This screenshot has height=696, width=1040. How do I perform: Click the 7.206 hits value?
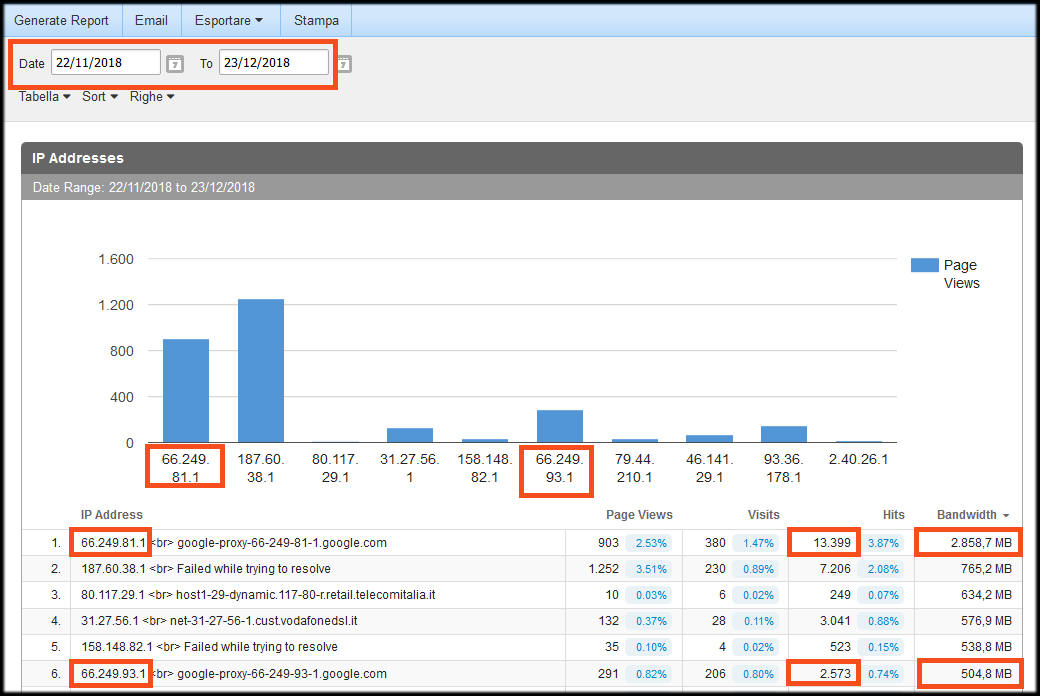[835, 569]
